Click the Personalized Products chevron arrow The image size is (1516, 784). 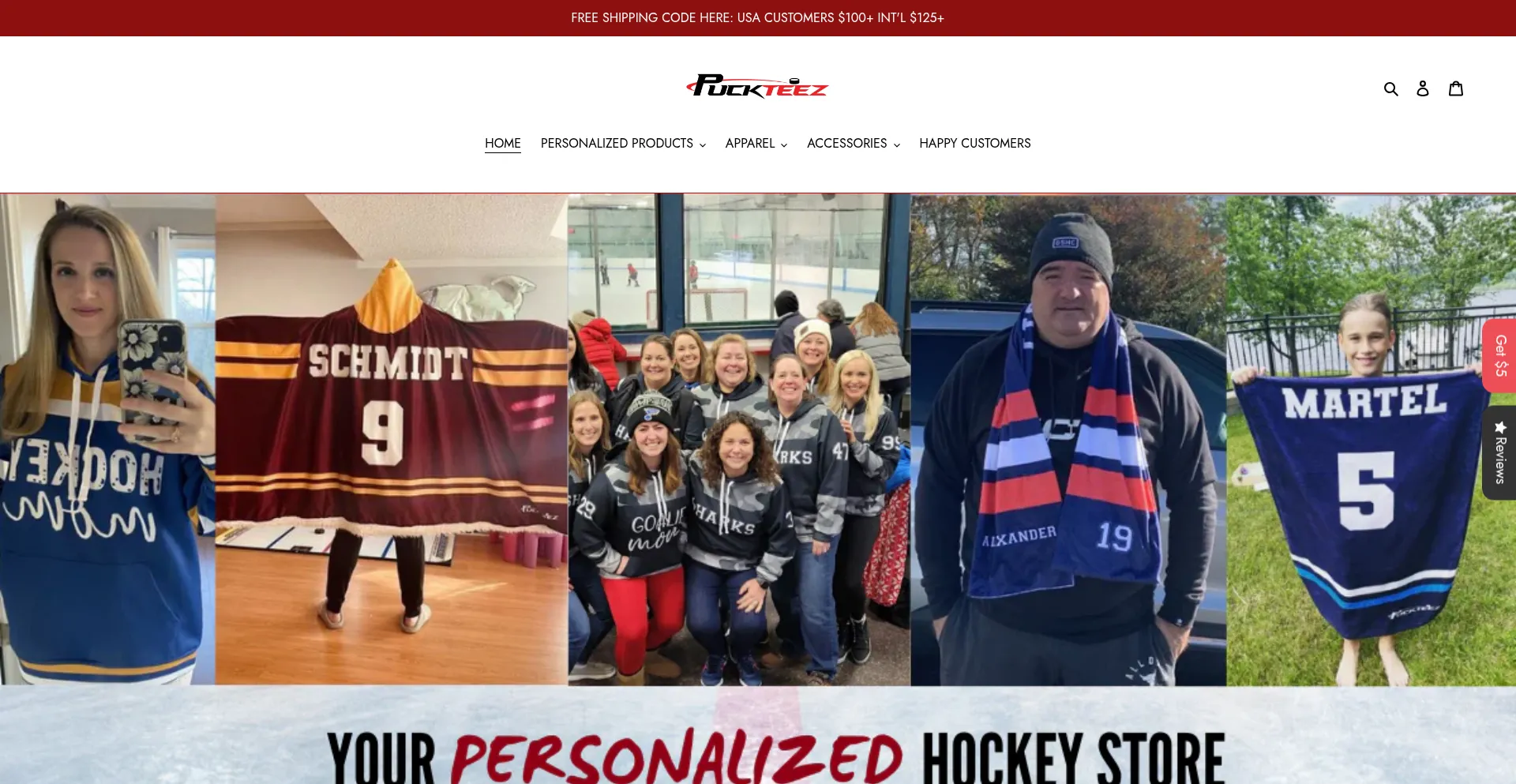click(x=703, y=145)
